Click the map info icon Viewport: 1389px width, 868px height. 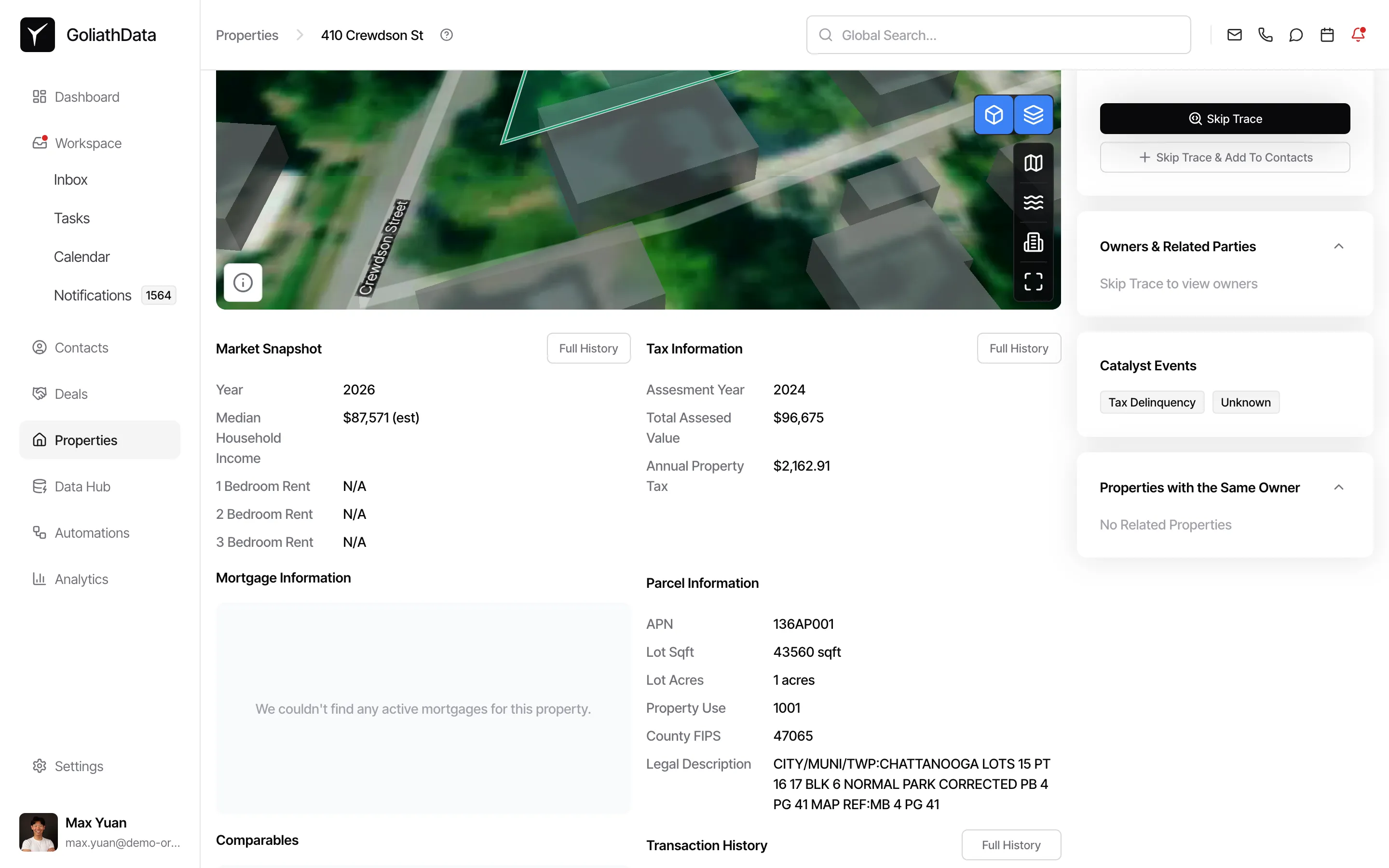[x=243, y=283]
